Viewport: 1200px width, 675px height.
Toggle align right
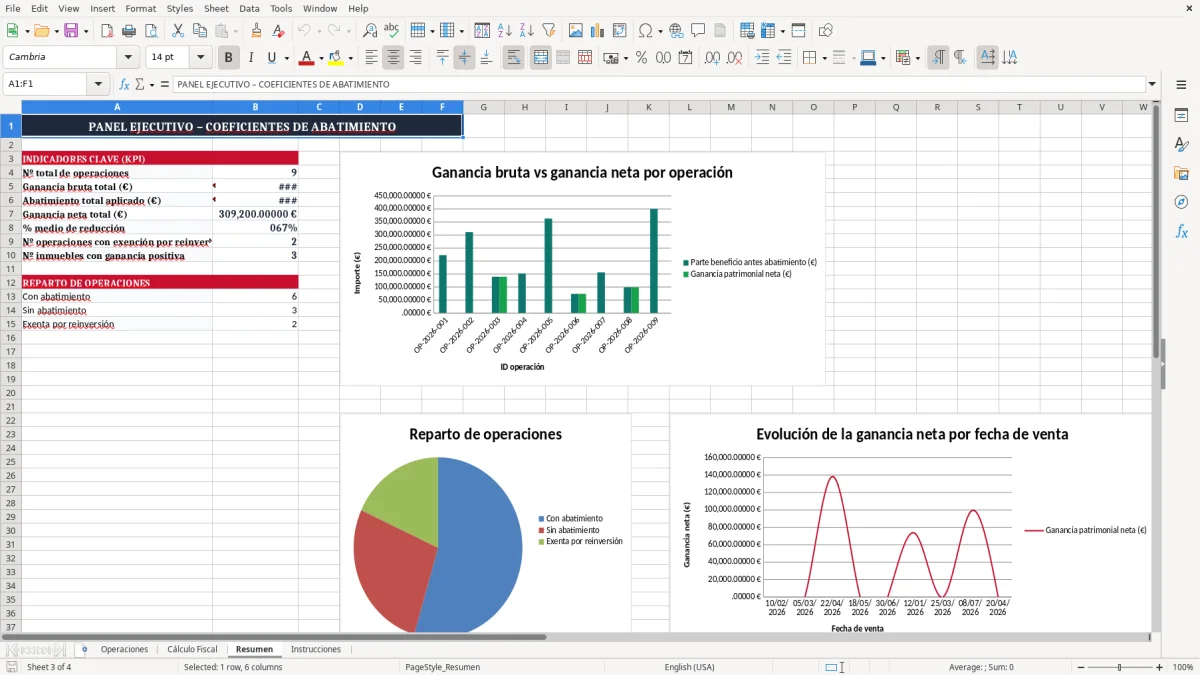tap(415, 58)
